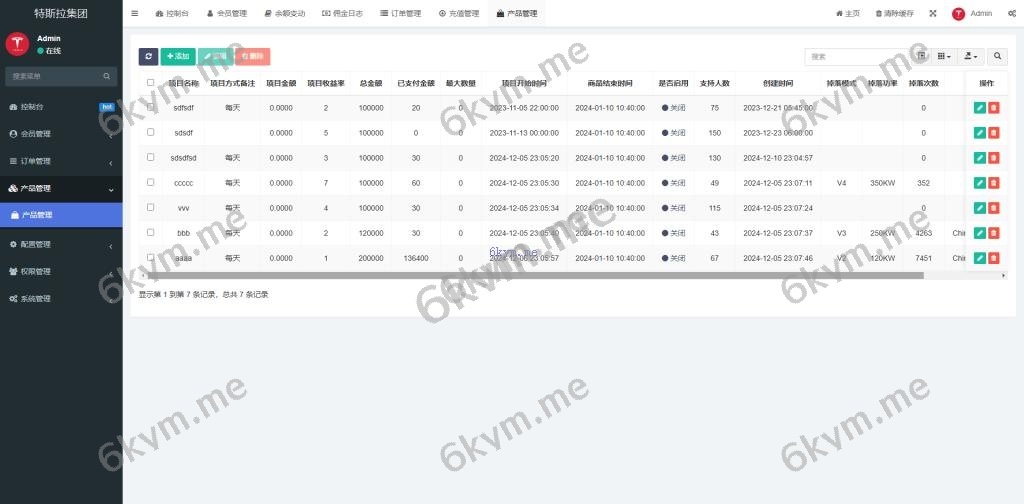Tick the checkbox for row sdsdf

[151, 132]
